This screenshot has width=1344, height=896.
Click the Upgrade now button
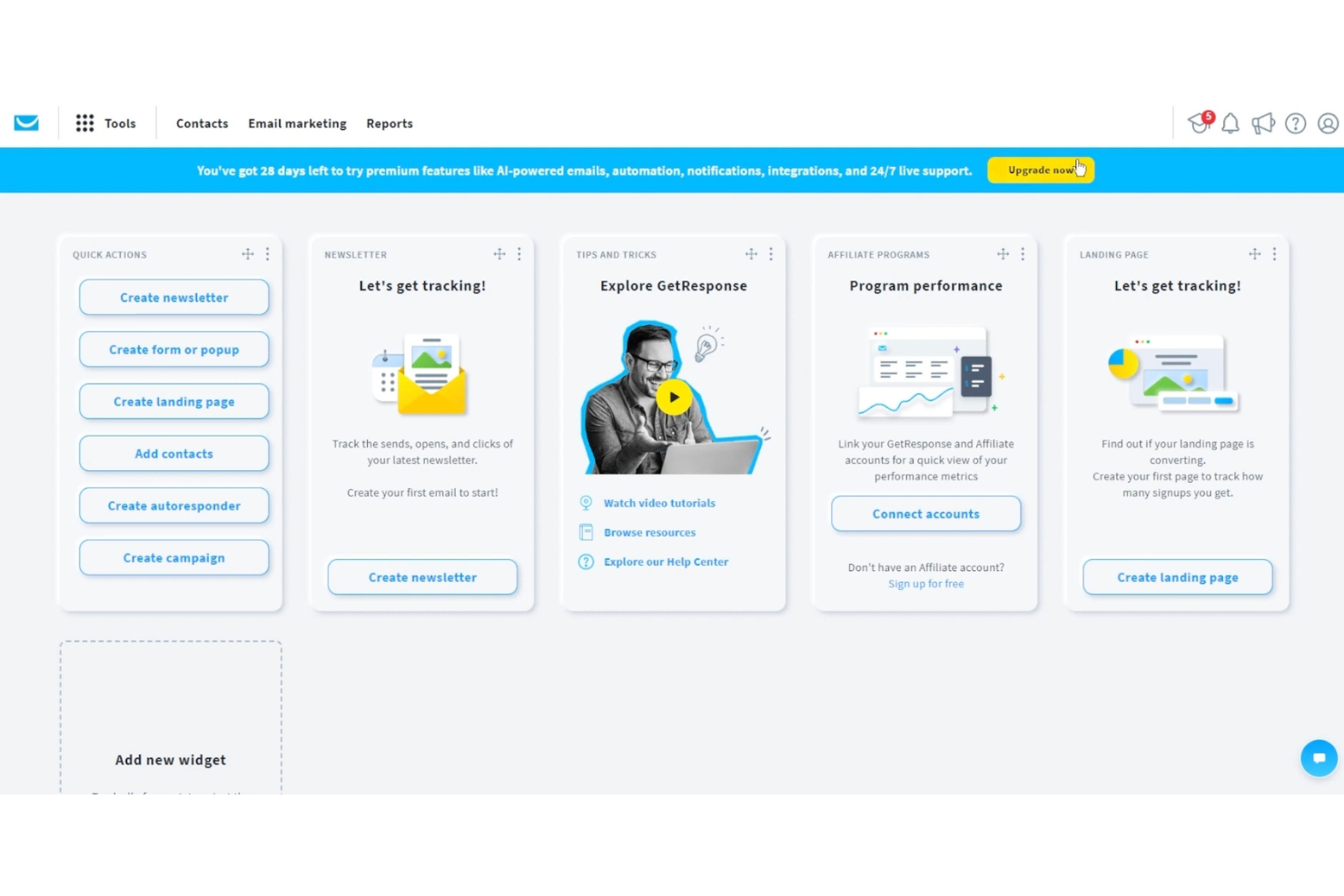click(1041, 170)
